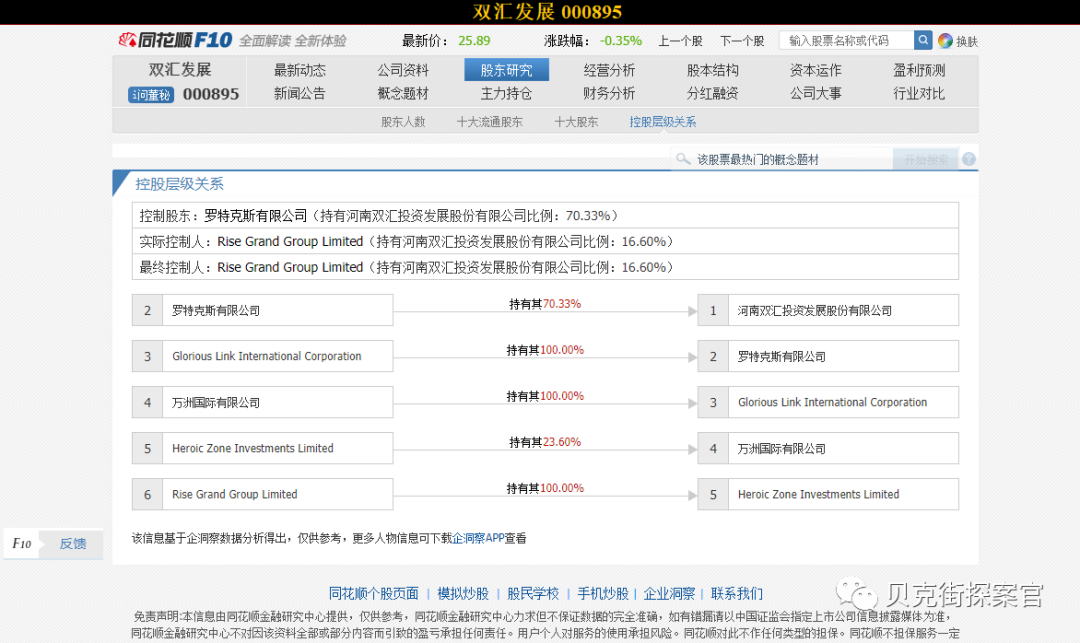Focus the stock name or code input
Screen dimensions: 1080x643
point(846,41)
